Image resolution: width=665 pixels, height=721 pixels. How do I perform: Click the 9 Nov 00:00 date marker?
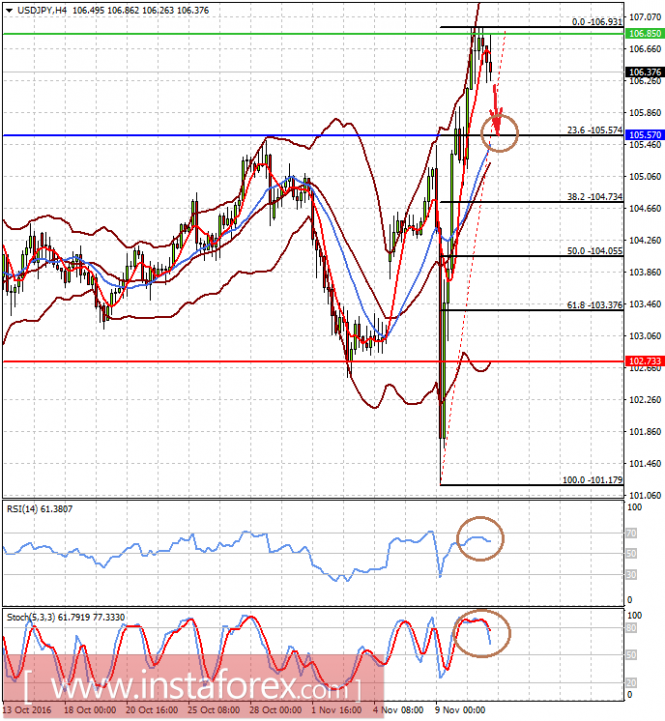tap(460, 710)
